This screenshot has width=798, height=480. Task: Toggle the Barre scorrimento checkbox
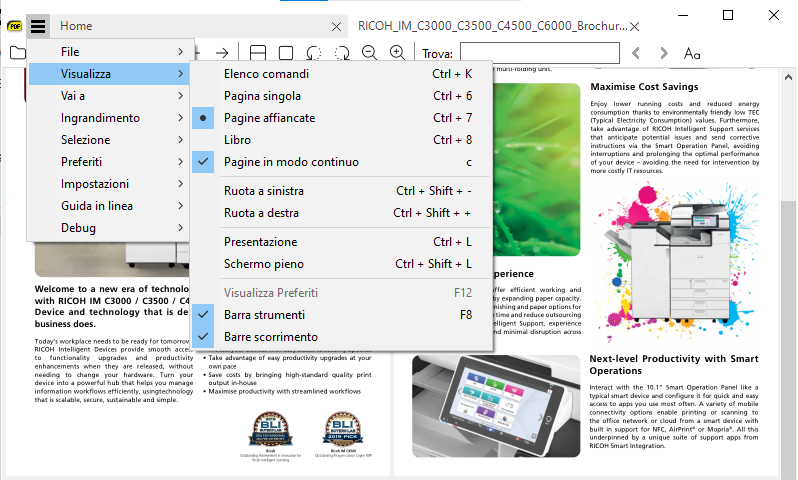click(341, 337)
